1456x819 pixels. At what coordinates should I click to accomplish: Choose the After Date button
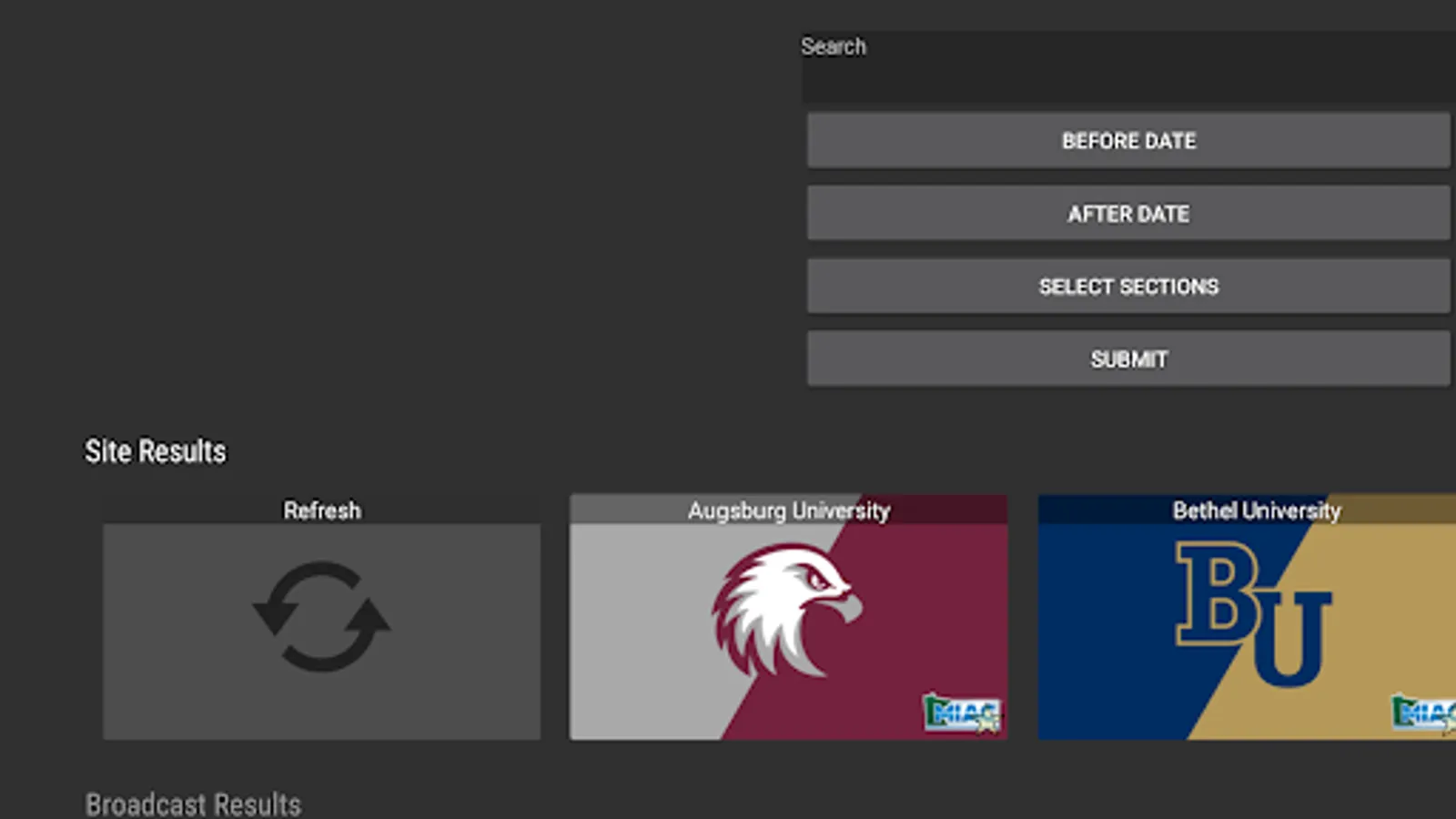(1128, 213)
